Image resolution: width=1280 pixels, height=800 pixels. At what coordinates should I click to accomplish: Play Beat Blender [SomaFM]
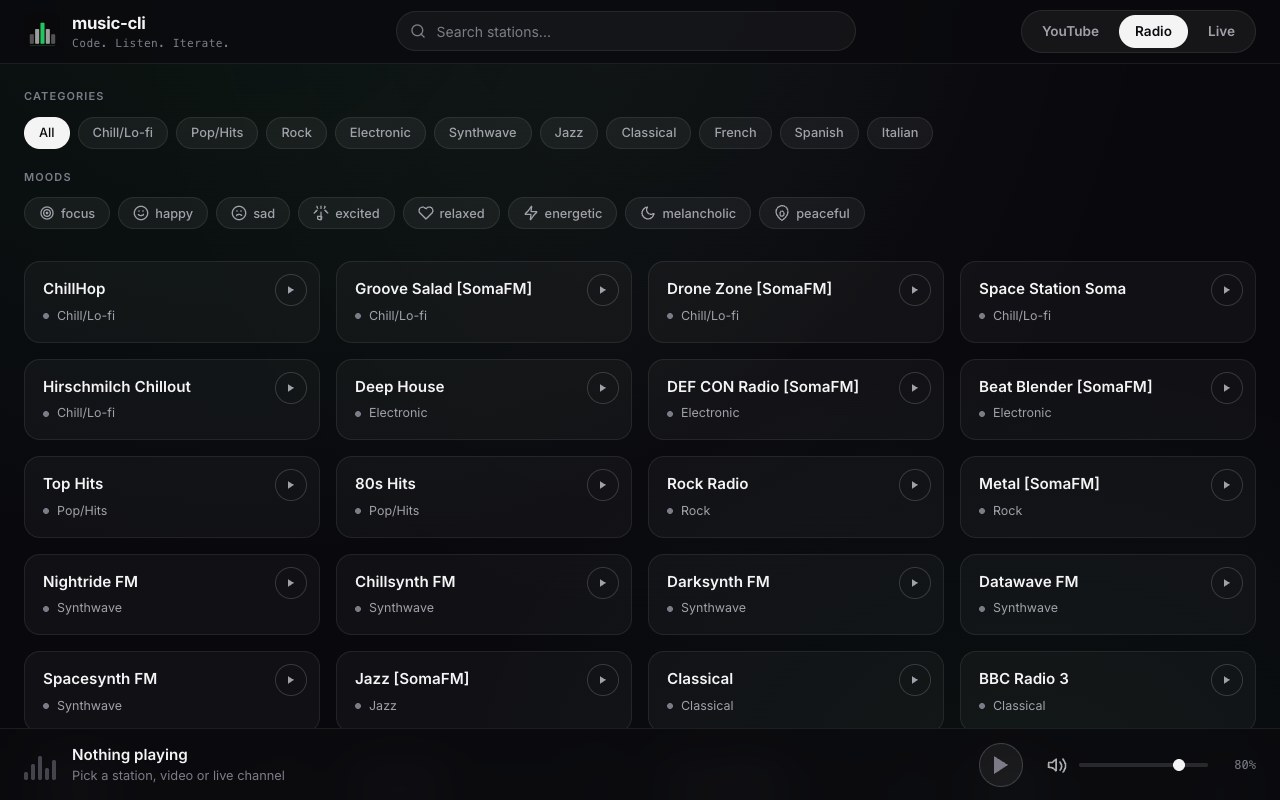(1227, 388)
